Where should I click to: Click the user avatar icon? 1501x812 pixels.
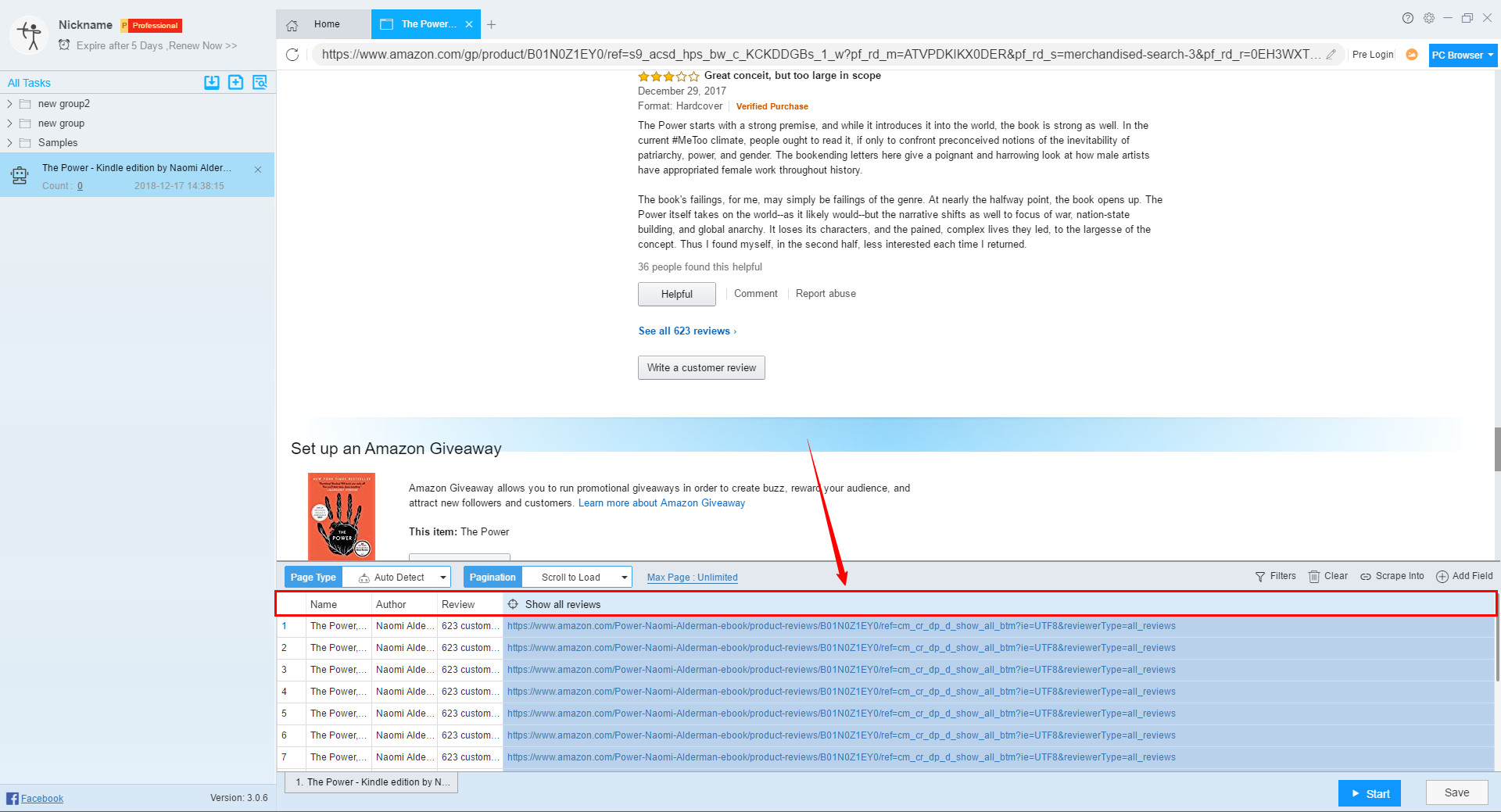click(30, 35)
